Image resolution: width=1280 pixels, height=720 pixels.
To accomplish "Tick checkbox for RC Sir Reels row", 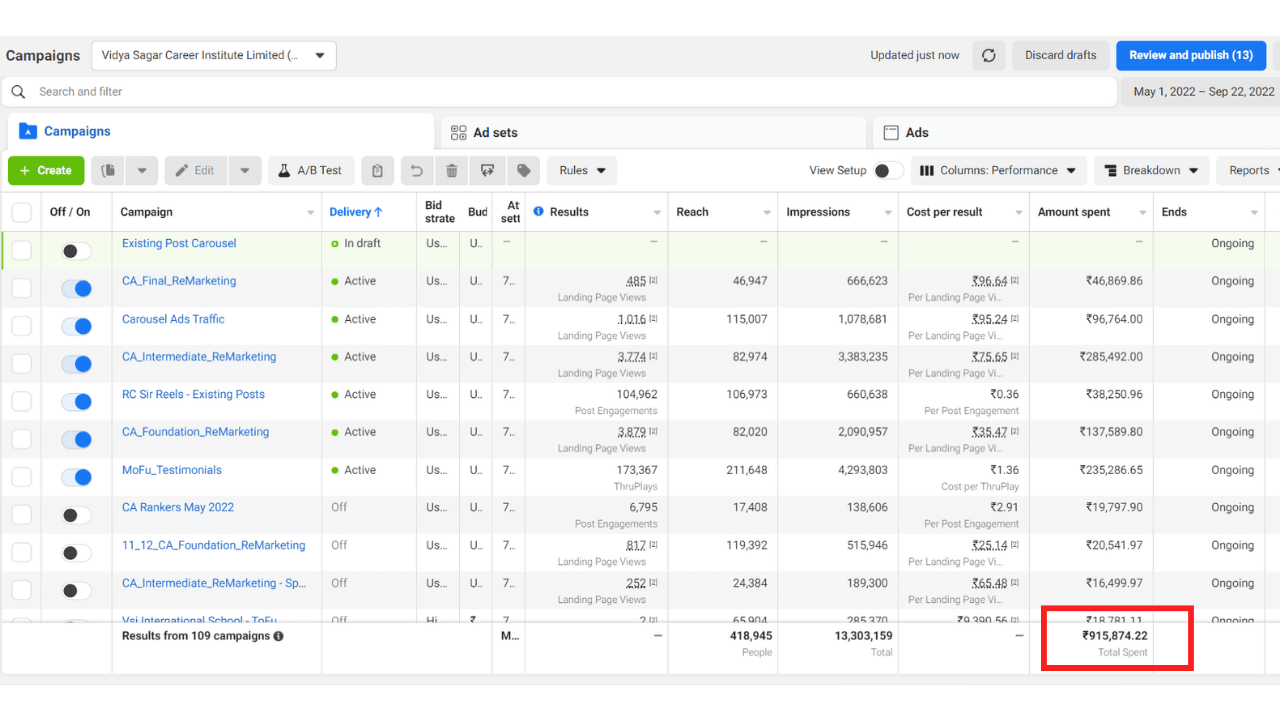I will (x=22, y=401).
